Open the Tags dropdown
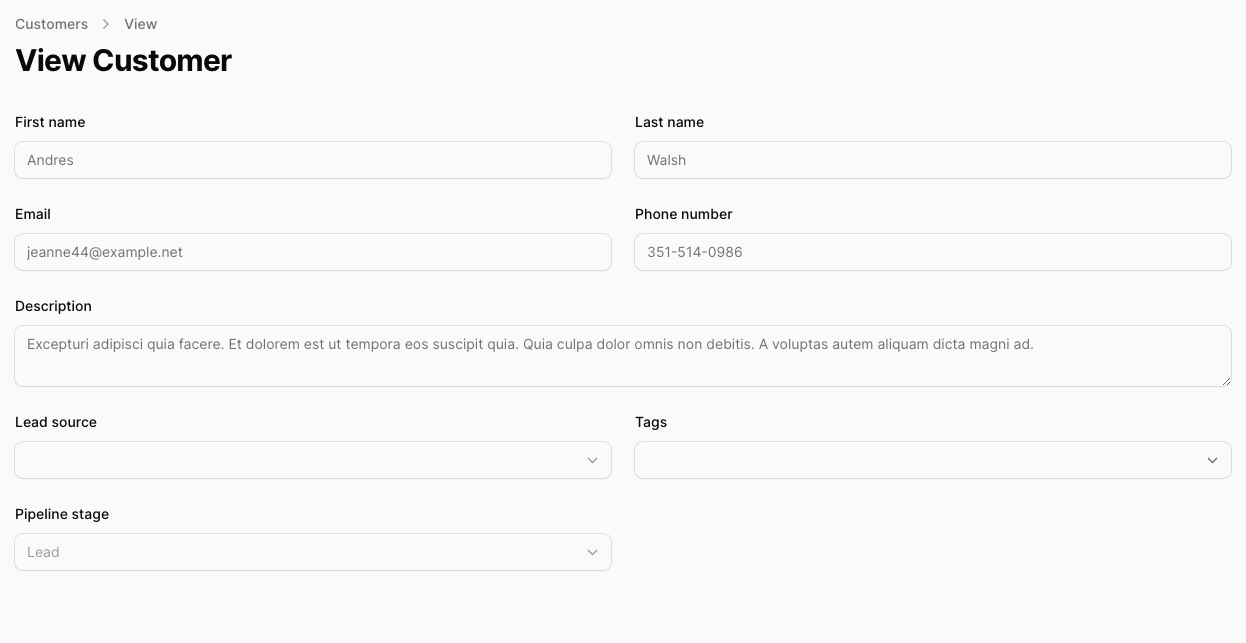This screenshot has height=643, width=1246. (920, 460)
